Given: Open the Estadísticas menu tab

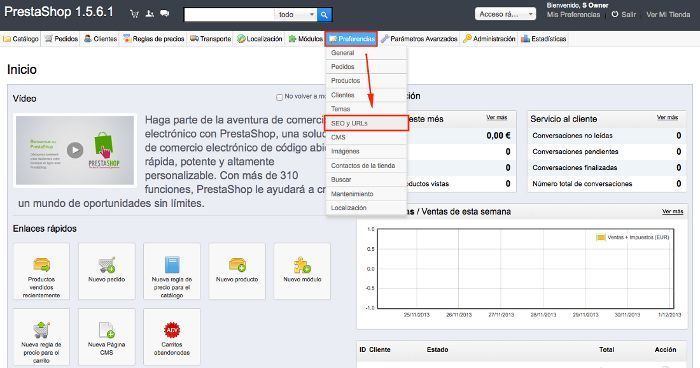Looking at the screenshot, I should 544,39.
